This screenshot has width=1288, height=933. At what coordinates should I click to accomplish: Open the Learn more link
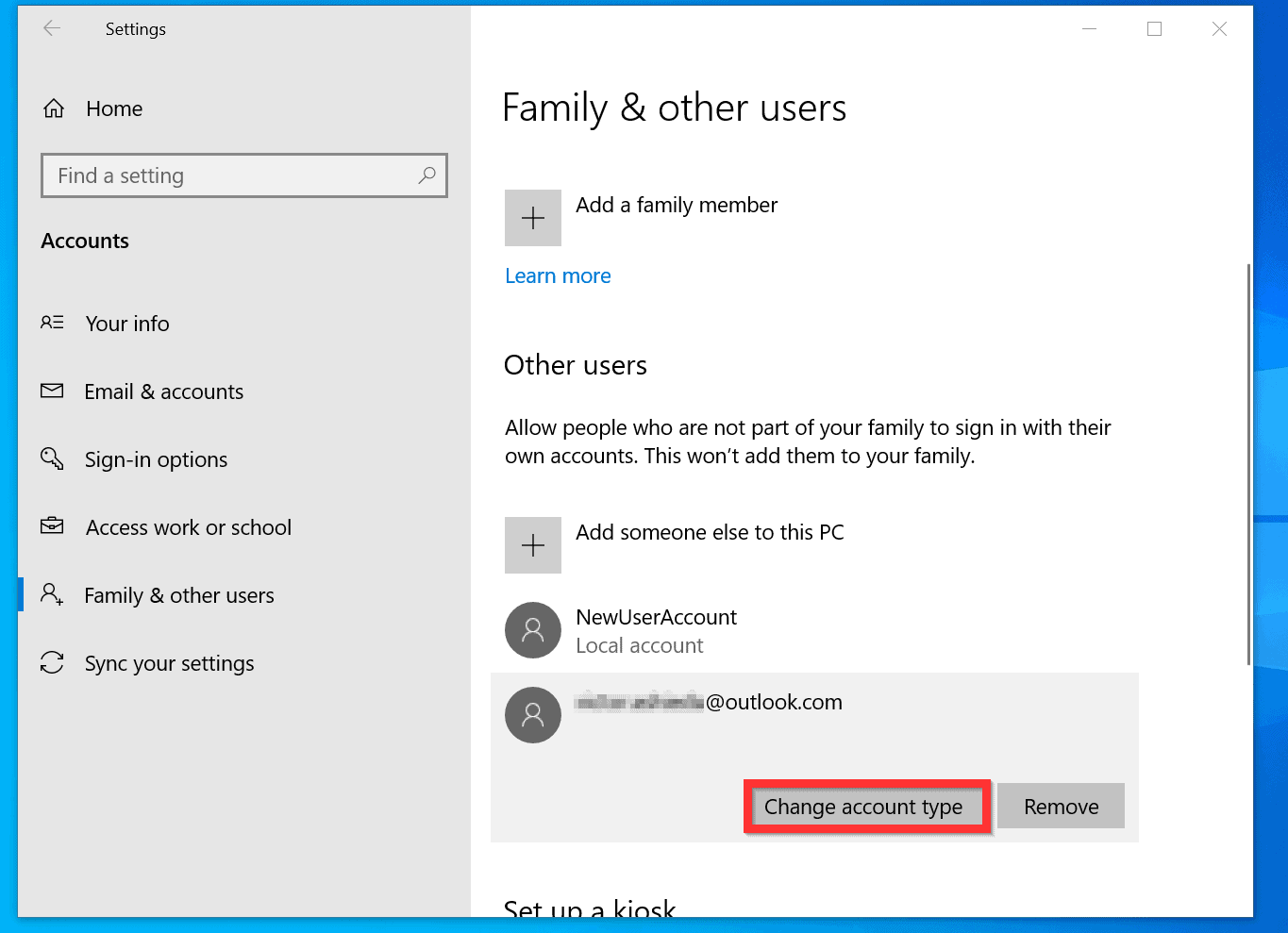click(x=558, y=275)
